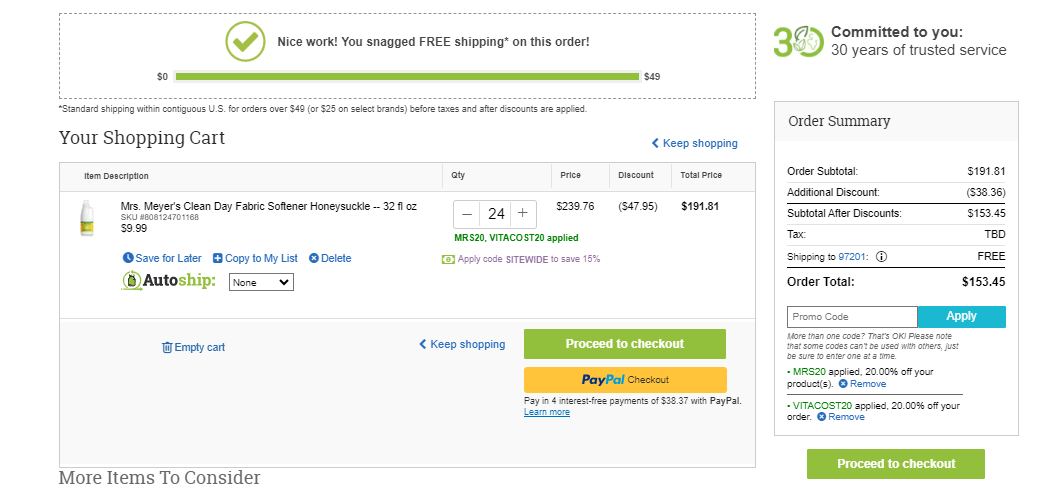Open the PayPal Learn more link
This screenshot has width=1062, height=497.
pos(547,412)
